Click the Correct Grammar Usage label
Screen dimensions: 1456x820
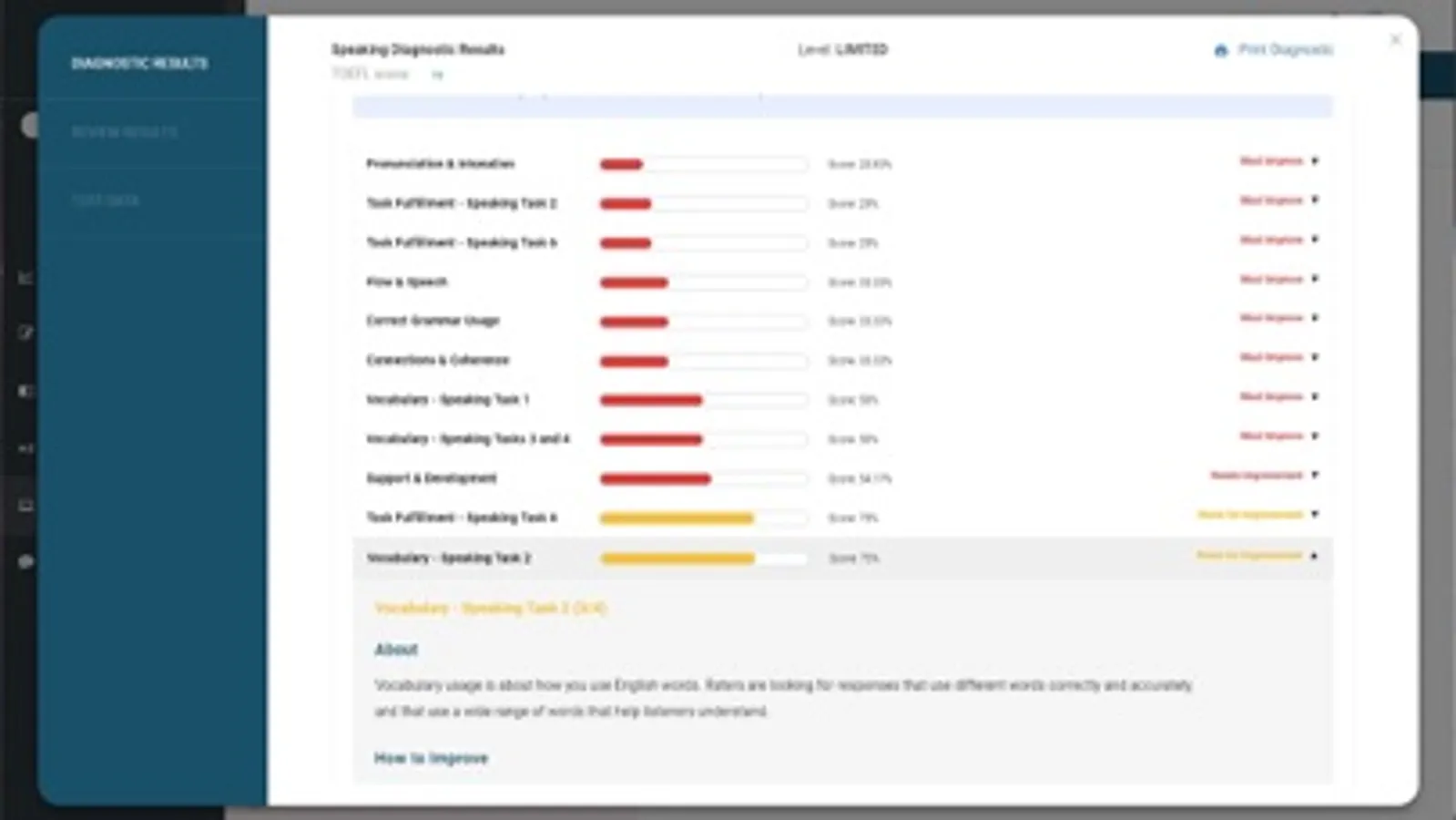[x=433, y=321]
